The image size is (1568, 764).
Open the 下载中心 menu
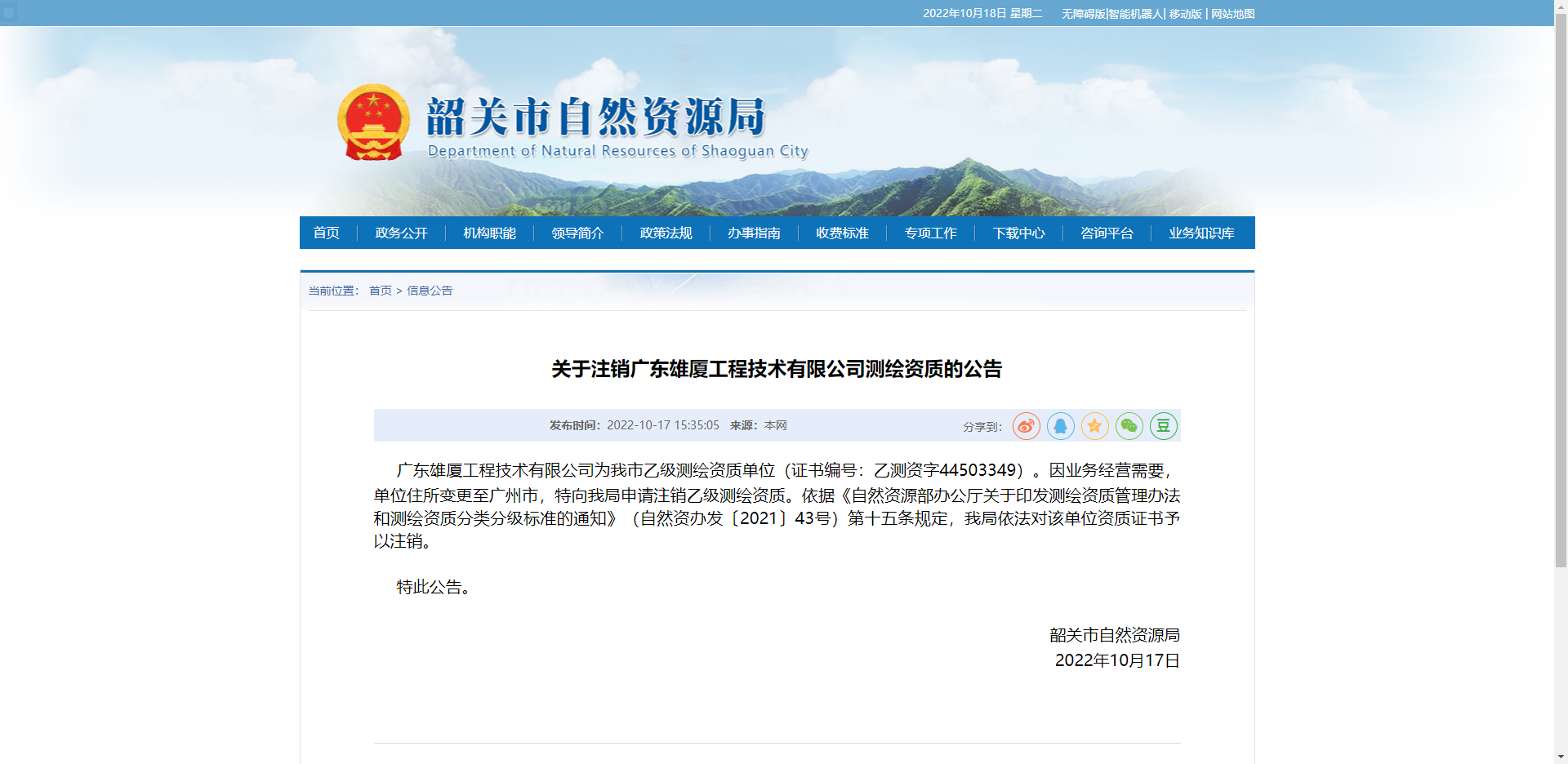tap(1018, 233)
